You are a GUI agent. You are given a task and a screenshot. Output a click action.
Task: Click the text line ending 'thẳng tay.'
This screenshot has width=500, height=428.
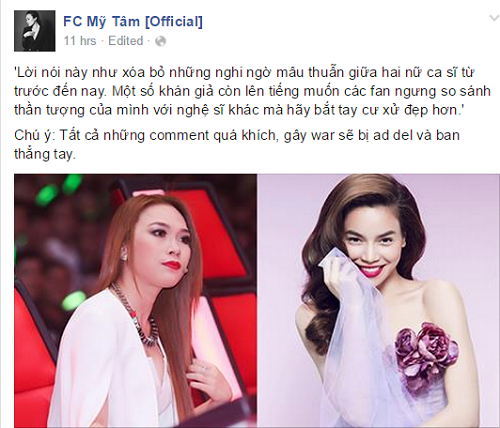click(45, 154)
